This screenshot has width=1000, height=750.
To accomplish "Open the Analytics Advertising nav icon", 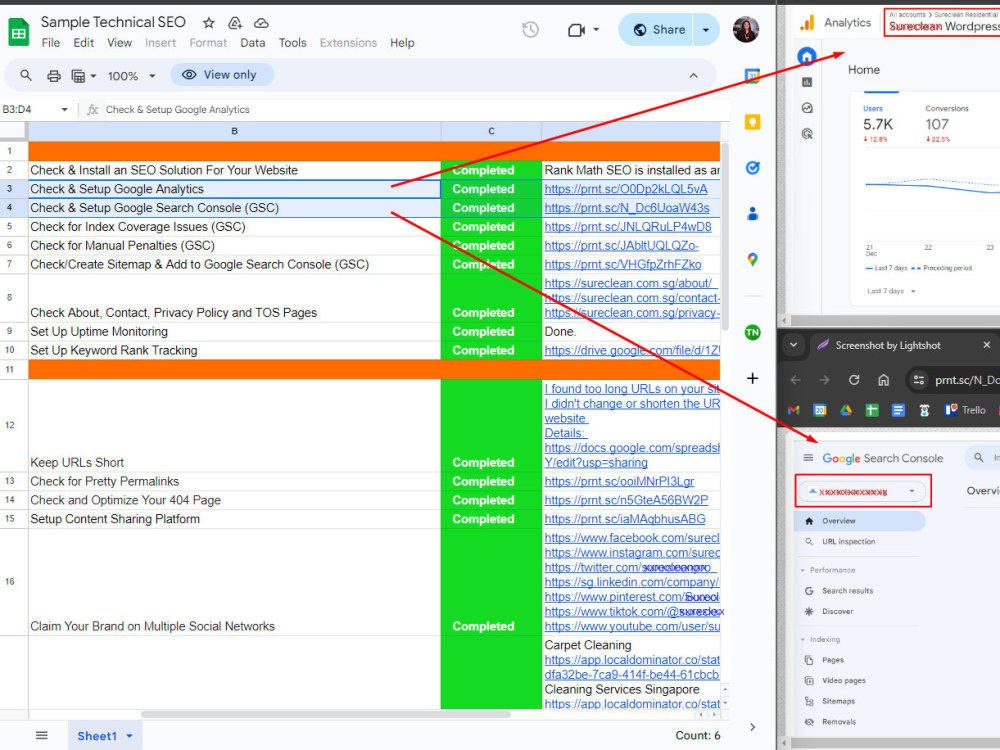I will [x=807, y=134].
